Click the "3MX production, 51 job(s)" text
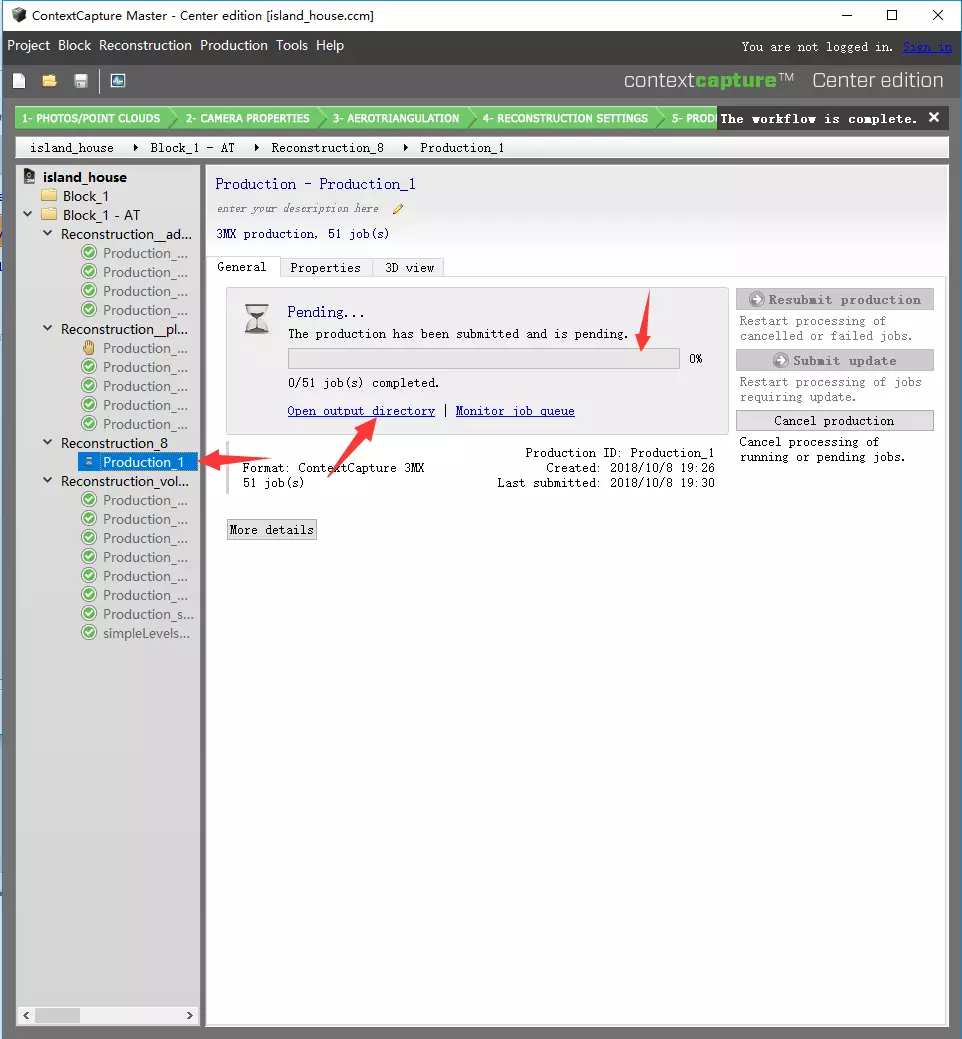This screenshot has width=962, height=1039. 303,234
